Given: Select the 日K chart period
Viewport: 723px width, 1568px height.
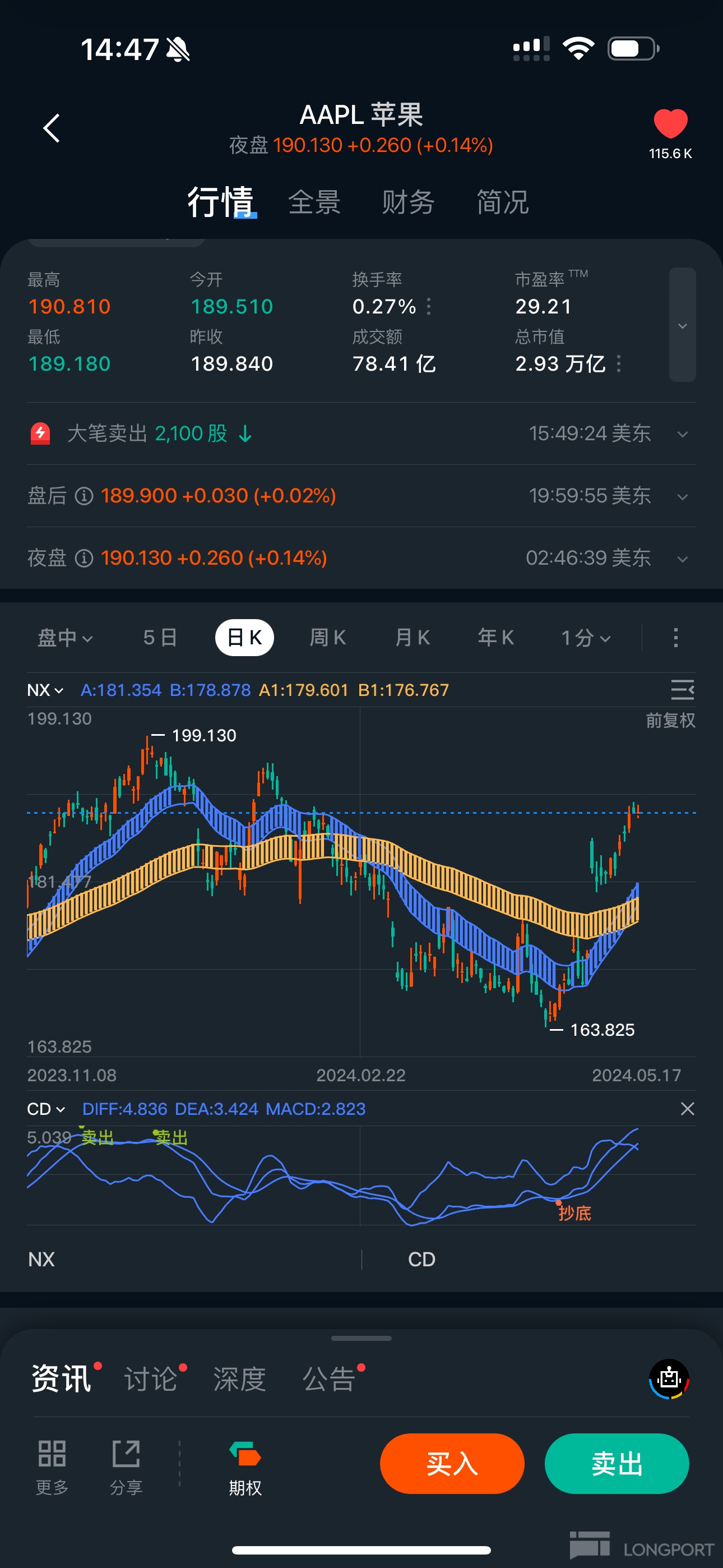Looking at the screenshot, I should [245, 638].
